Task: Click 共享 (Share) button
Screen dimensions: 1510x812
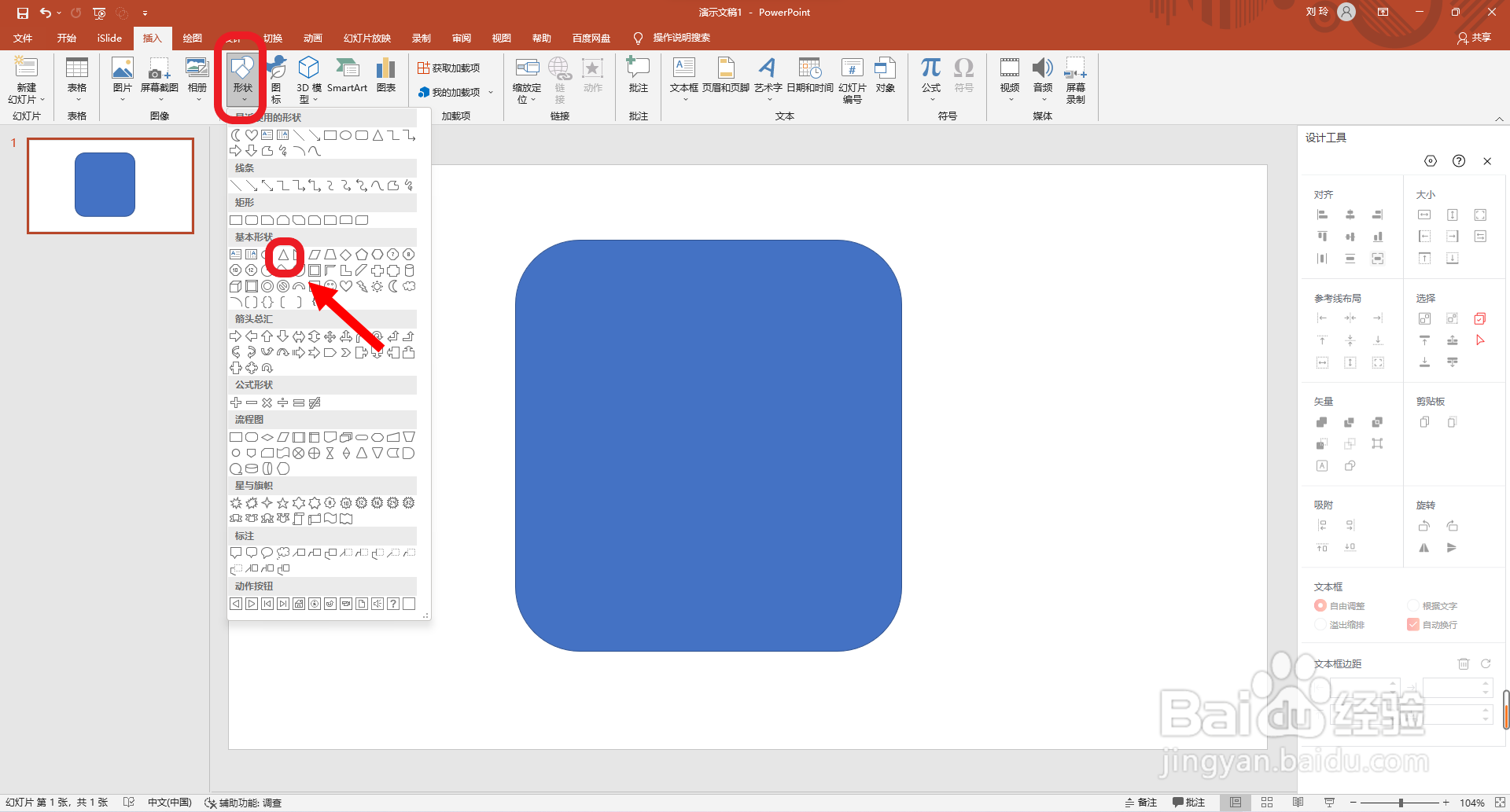Action: [x=1475, y=38]
